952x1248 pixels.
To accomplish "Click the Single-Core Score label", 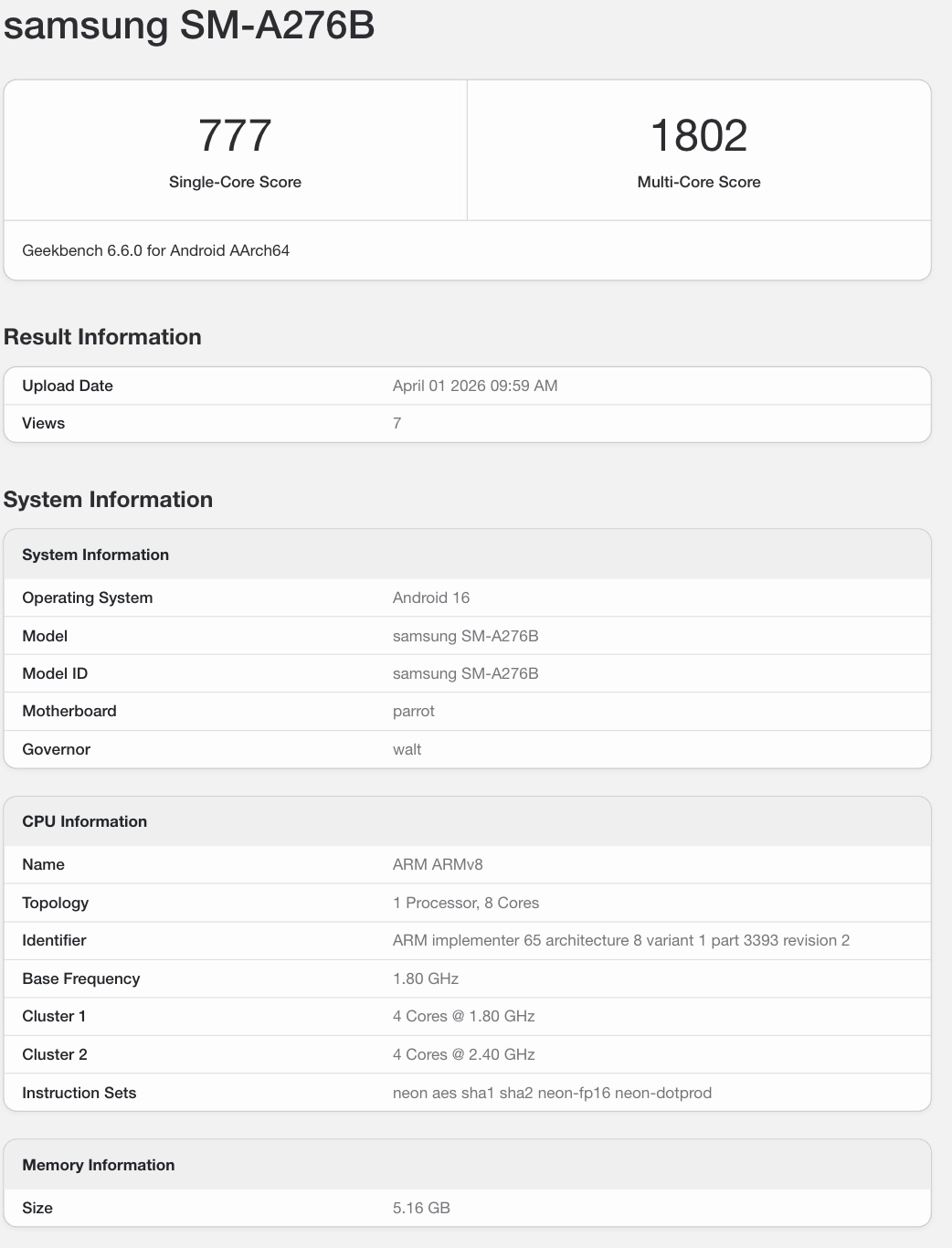I will [235, 182].
